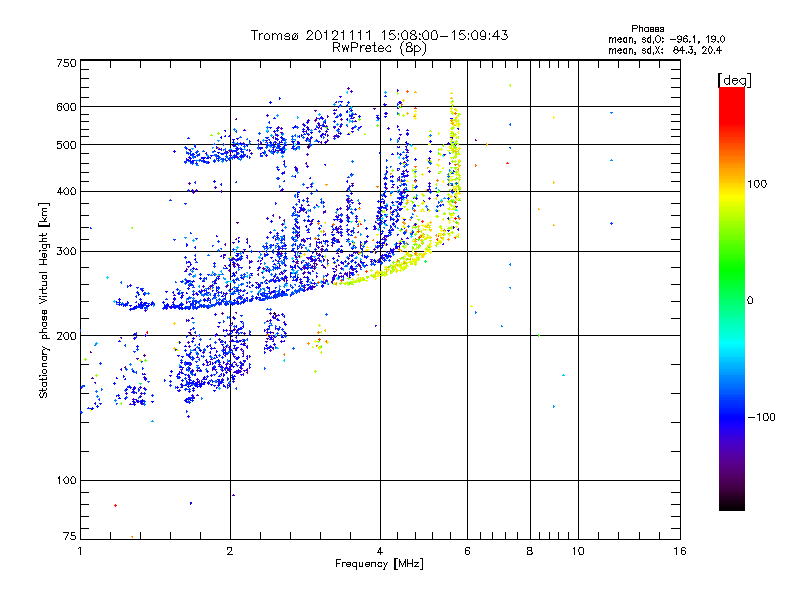Click y-axis tick label '400'
The width and height of the screenshot is (800, 600).
coord(66,191)
